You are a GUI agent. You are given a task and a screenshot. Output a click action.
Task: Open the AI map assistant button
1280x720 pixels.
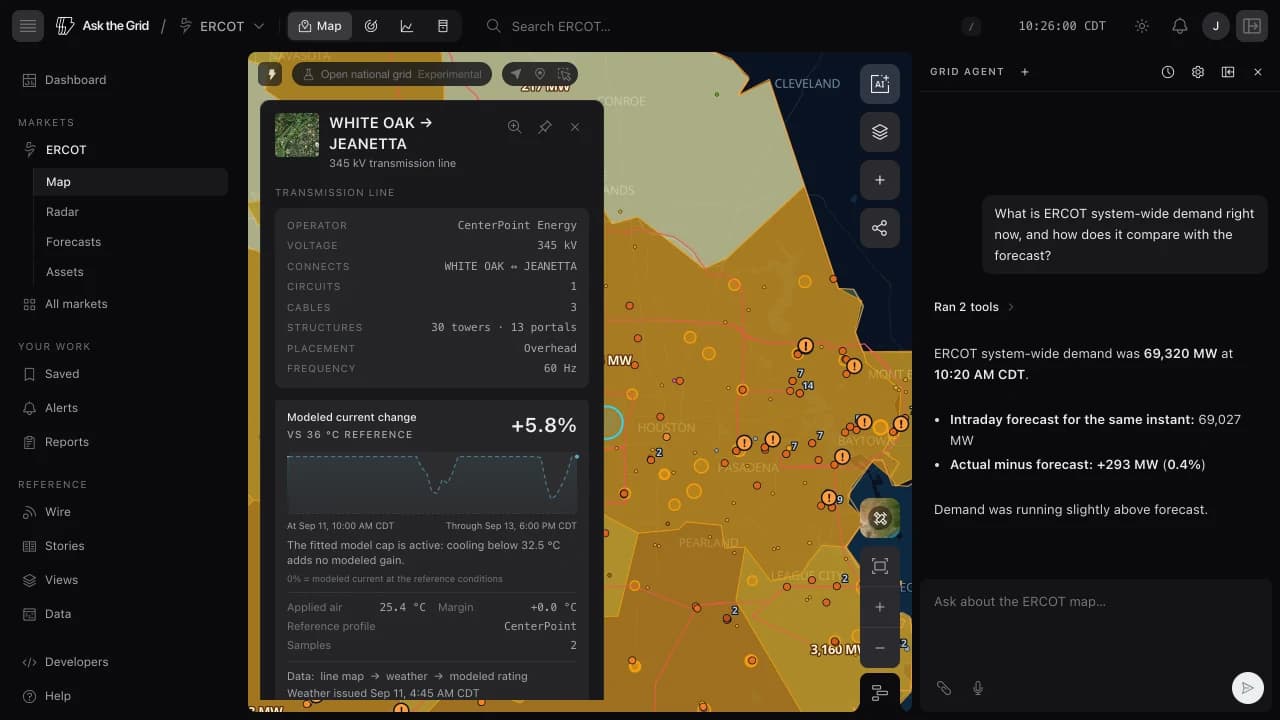pos(880,84)
